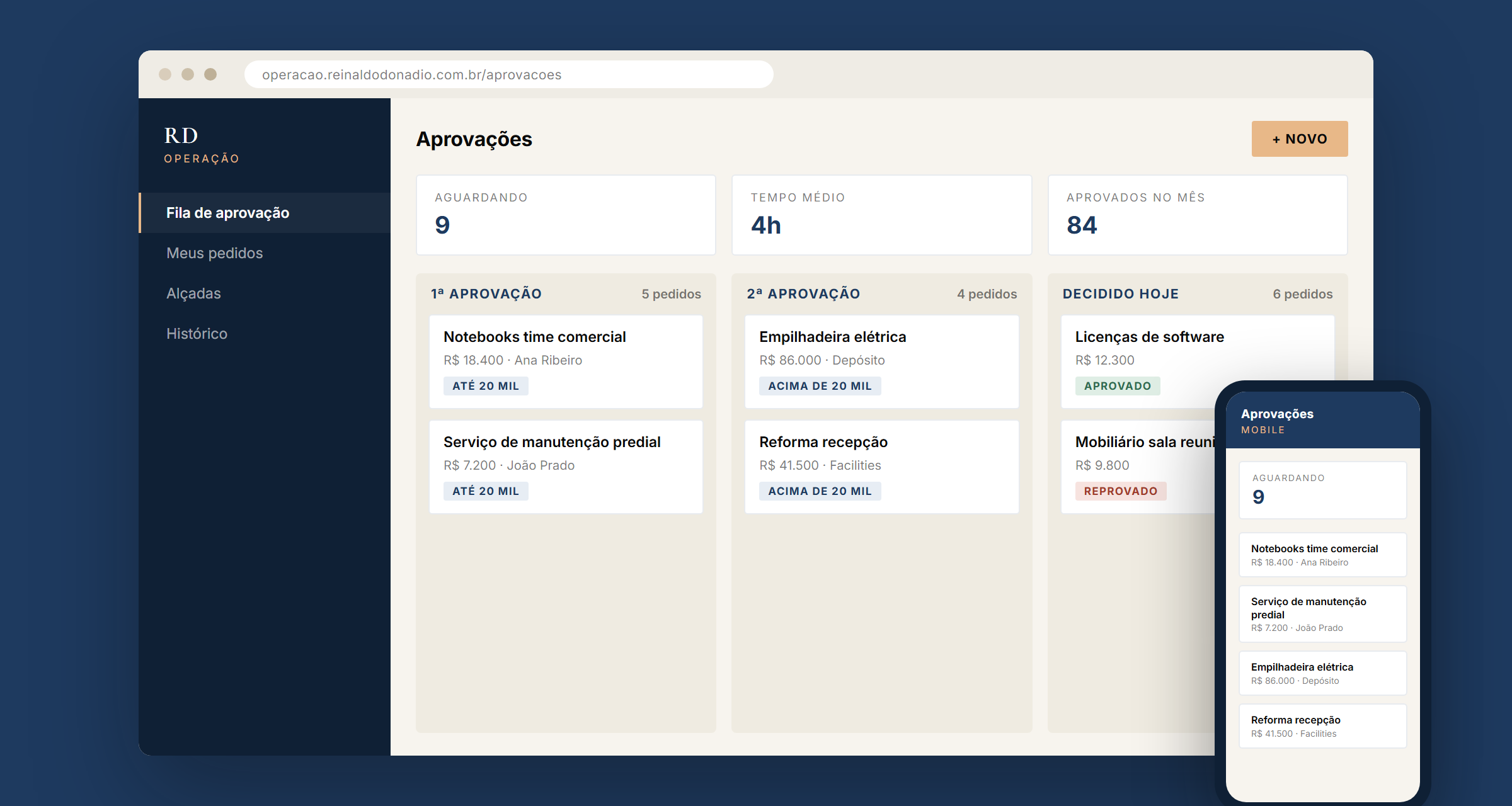Click the ATÉ 20 MIL badge on Serviço card
Screen dimensions: 1512x806
[486, 491]
